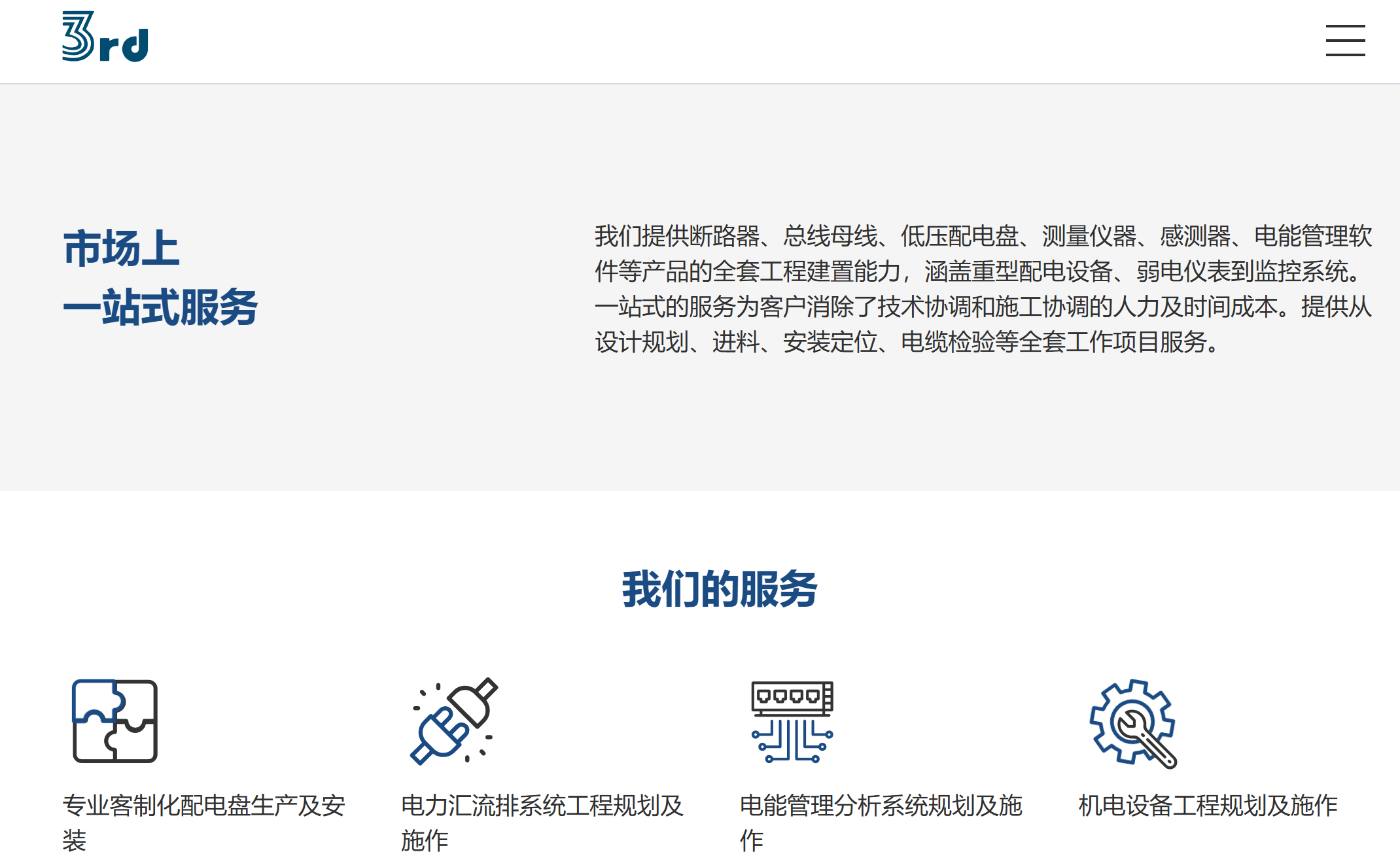This screenshot has height=867, width=1400.
Task: Click the paragraph line starting 件等产品的全套工程
Action: click(x=979, y=271)
